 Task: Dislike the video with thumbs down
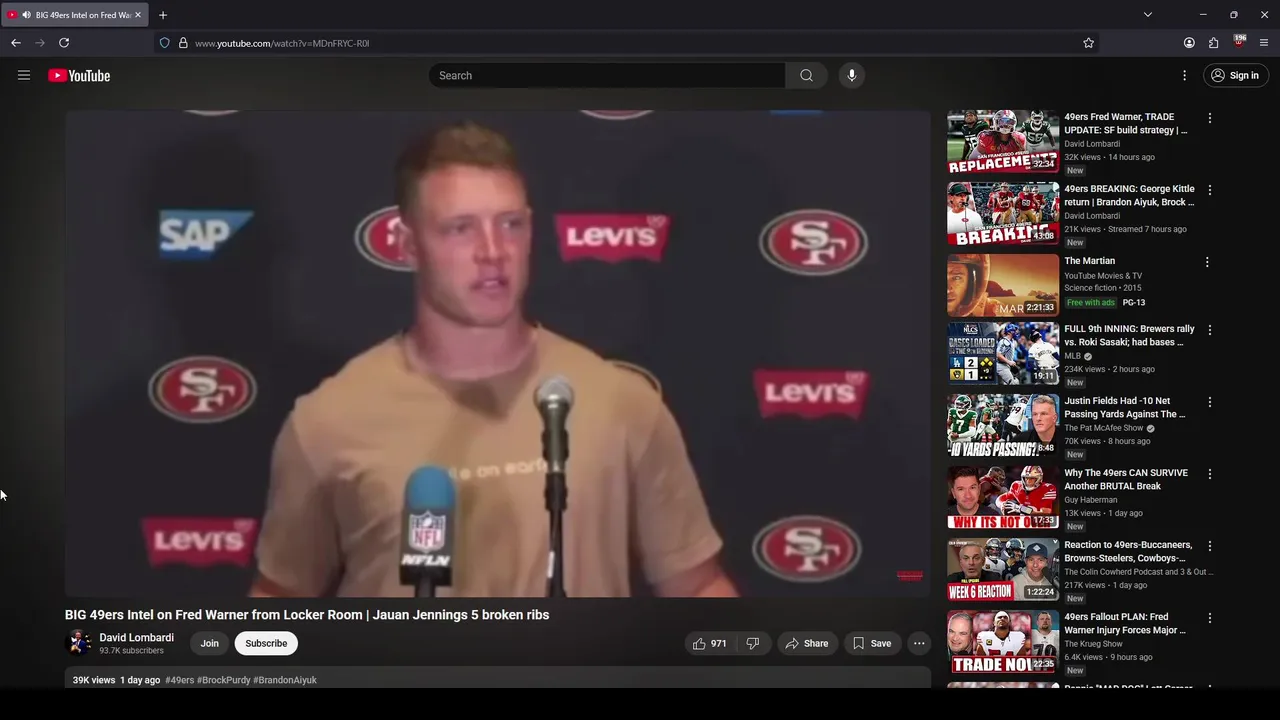point(753,643)
